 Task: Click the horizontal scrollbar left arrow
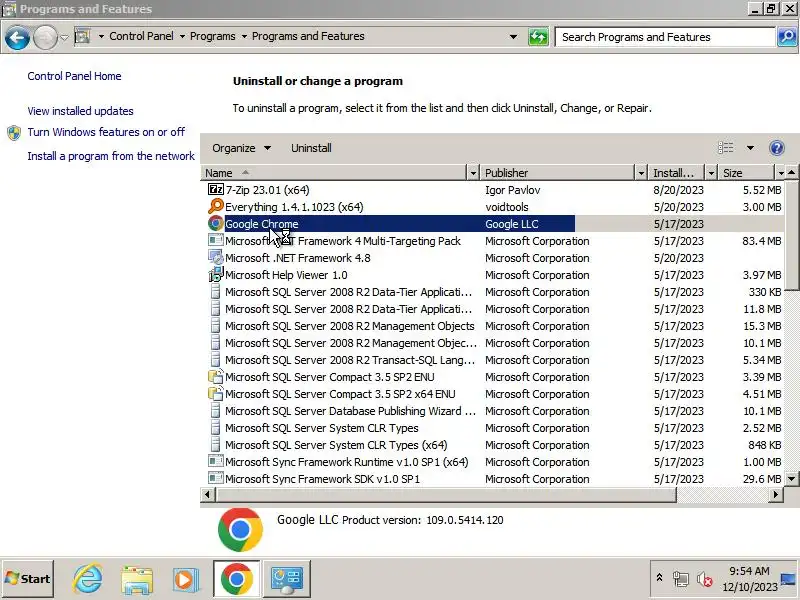click(207, 494)
